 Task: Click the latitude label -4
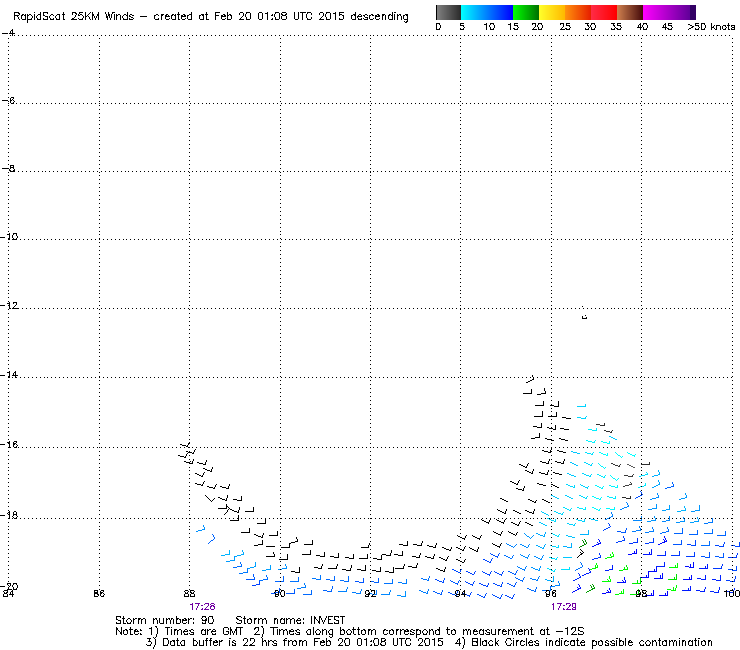(x=8, y=33)
